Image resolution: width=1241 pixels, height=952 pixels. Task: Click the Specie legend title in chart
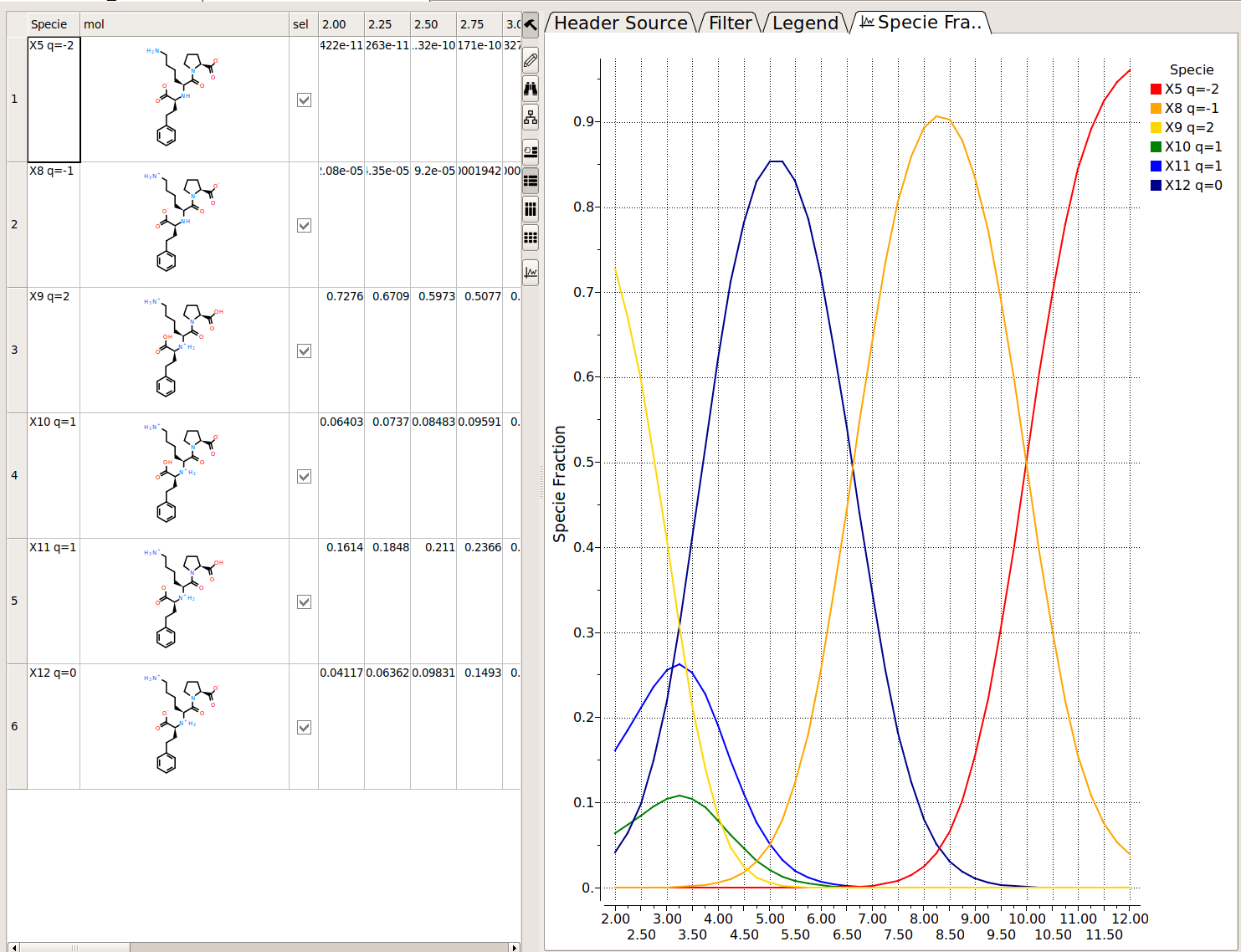tap(1192, 70)
